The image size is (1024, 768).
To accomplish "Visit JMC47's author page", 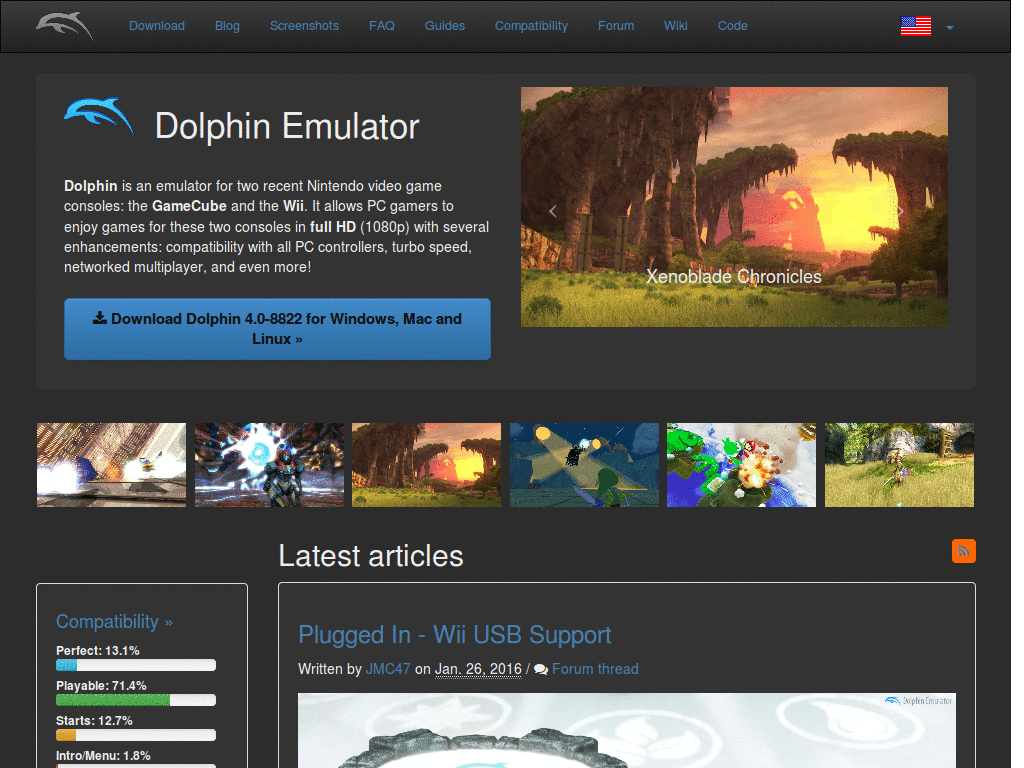I will 387,669.
